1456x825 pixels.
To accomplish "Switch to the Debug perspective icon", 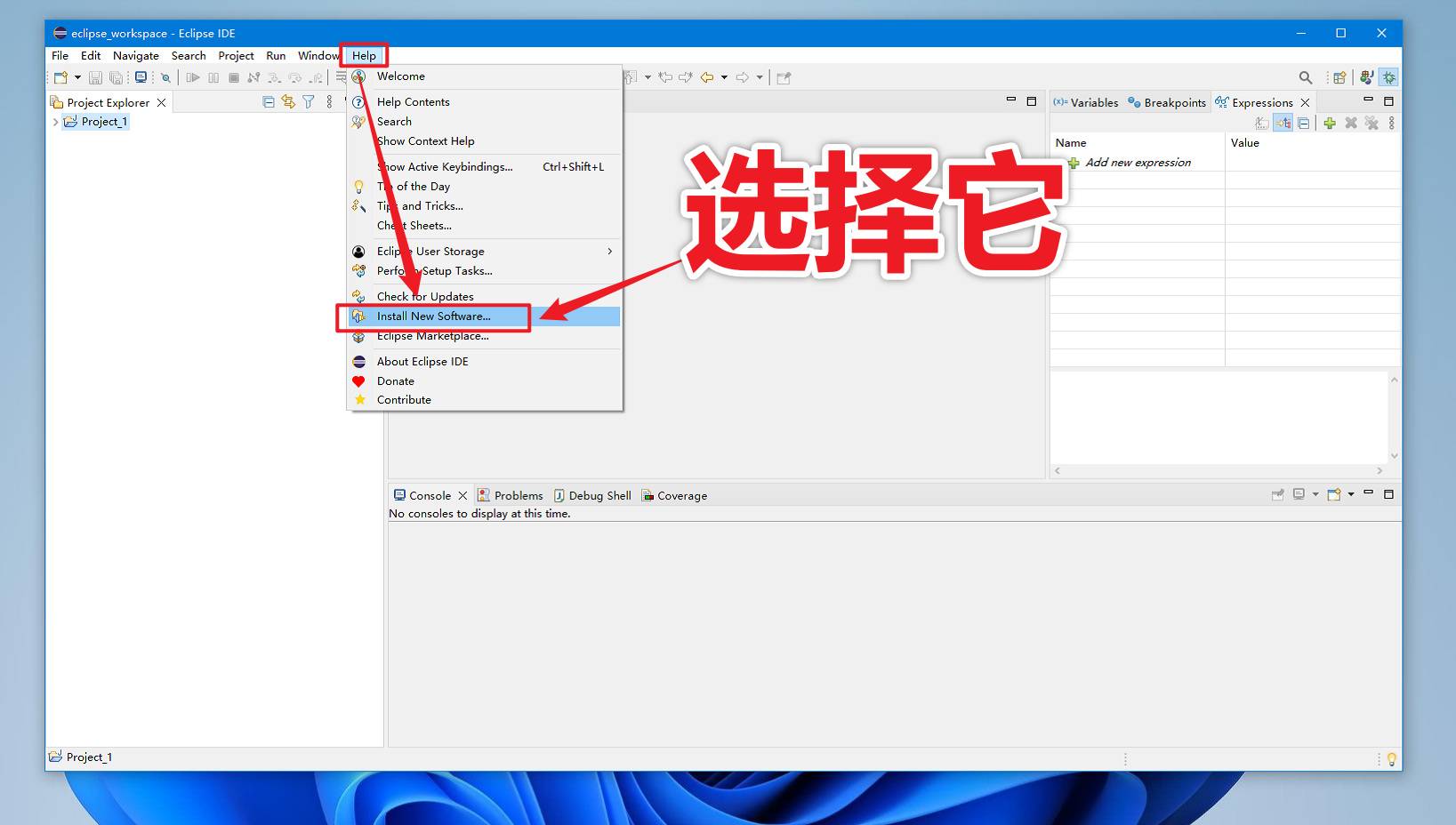I will click(x=1389, y=77).
